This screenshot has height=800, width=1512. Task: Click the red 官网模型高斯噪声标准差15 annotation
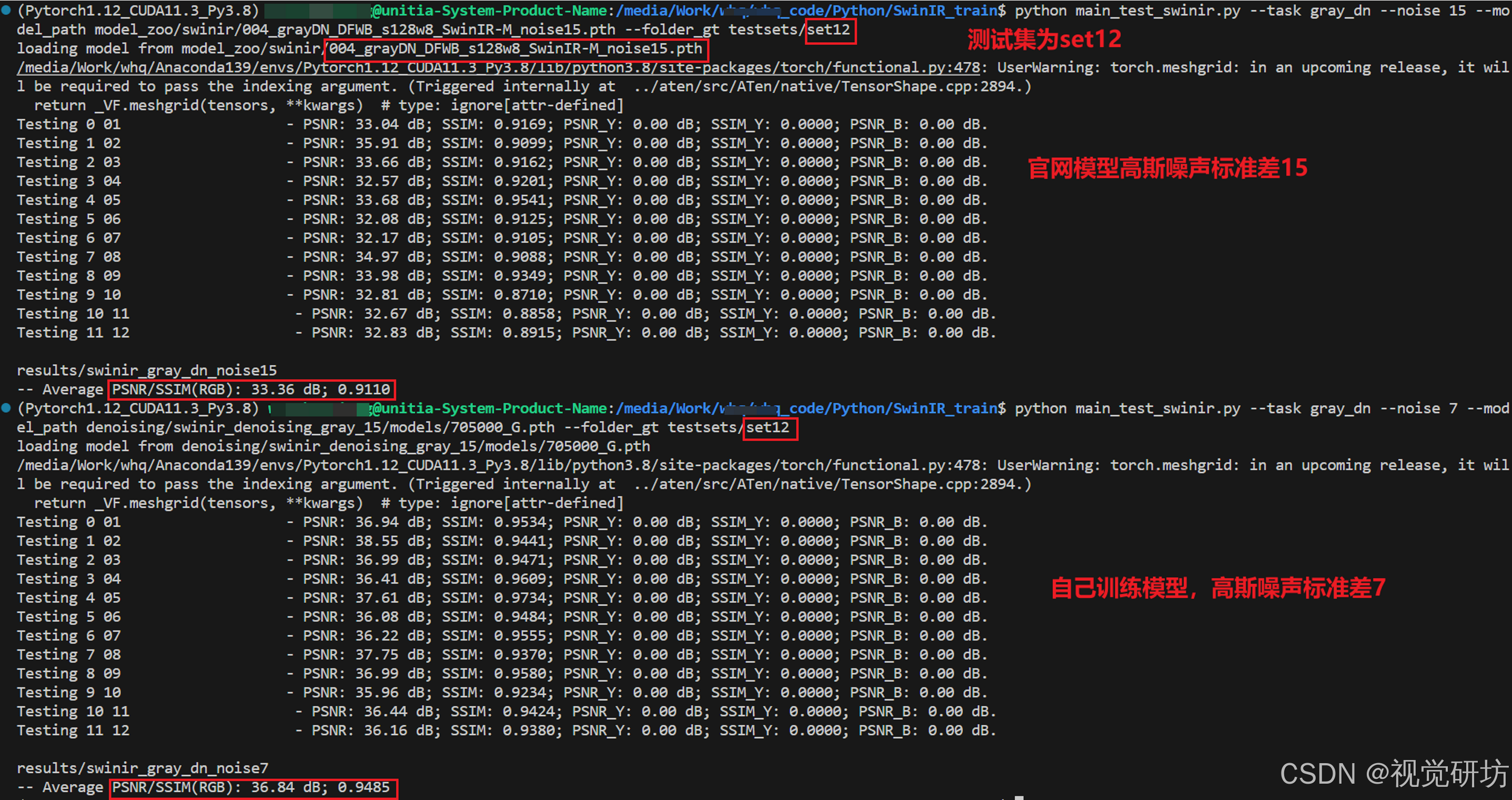coord(1167,168)
